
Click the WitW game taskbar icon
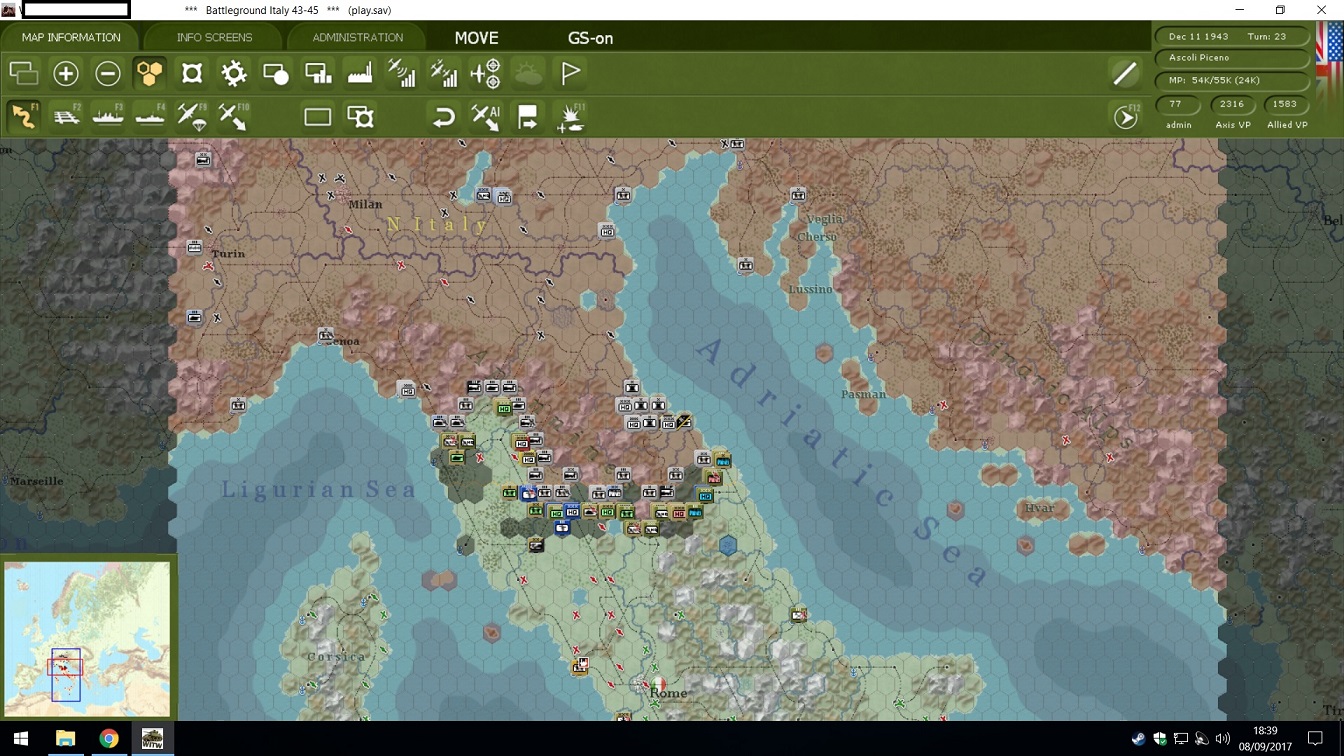coord(152,739)
